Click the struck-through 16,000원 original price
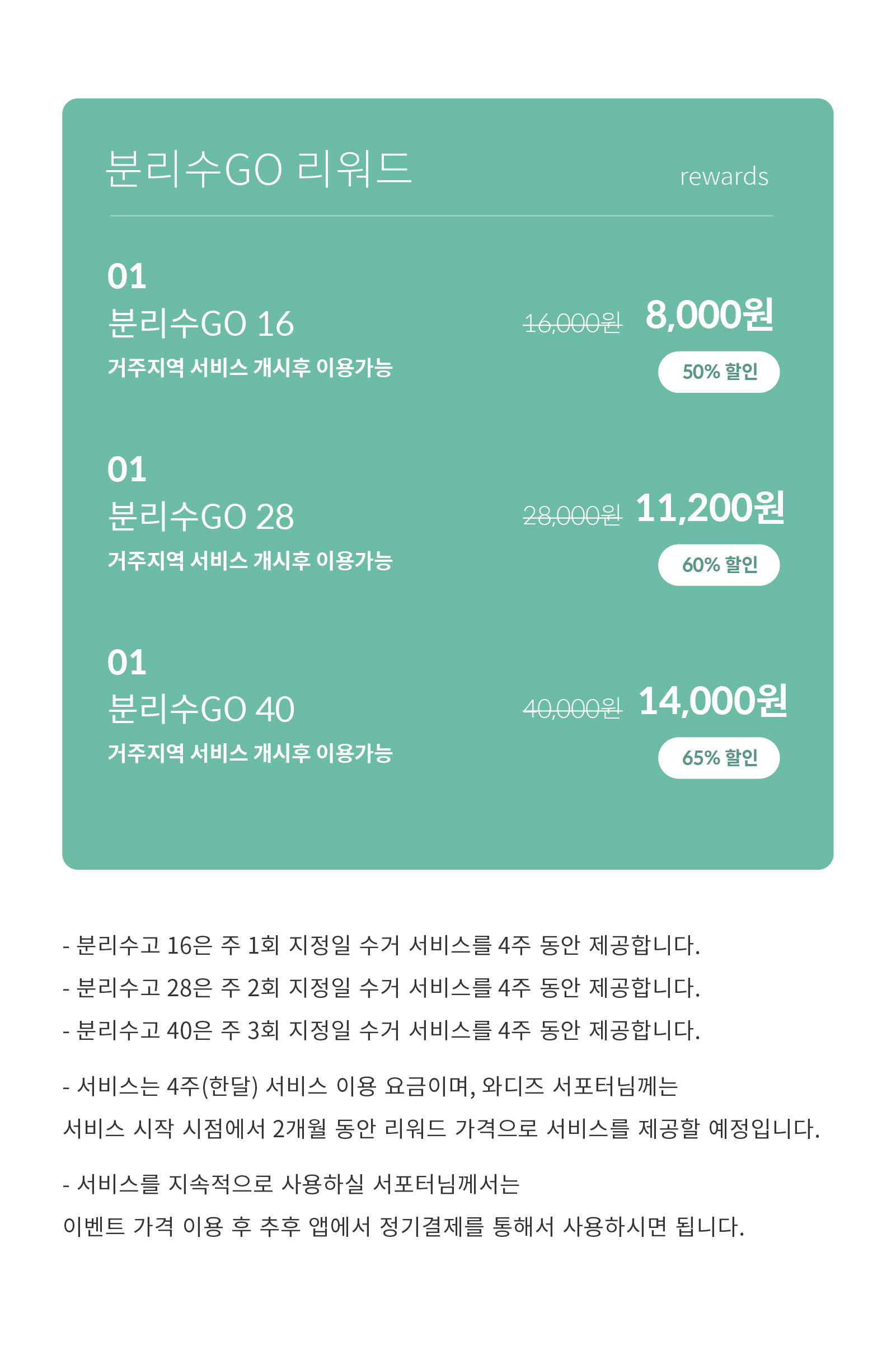Screen dimensions: 896x1360 point(572,323)
